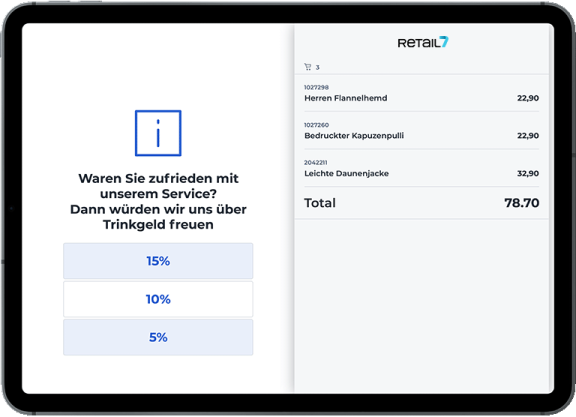576x417 pixels.
Task: Select the Herren Flannelhemd line item
Action: [421, 93]
